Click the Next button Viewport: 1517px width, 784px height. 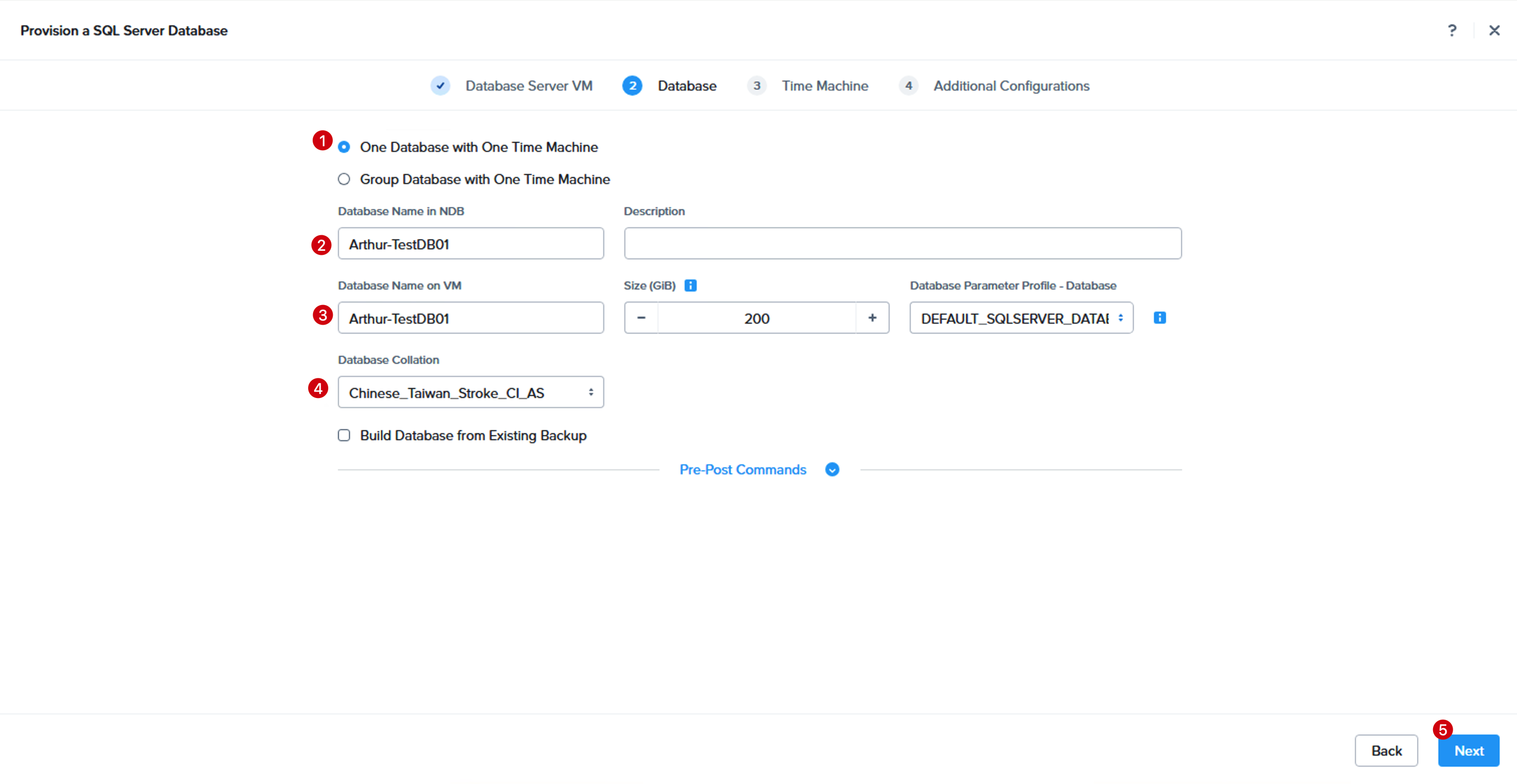1468,750
